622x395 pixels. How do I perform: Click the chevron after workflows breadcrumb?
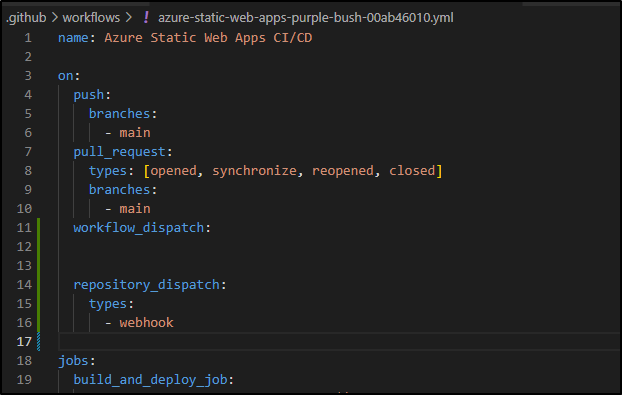point(129,18)
